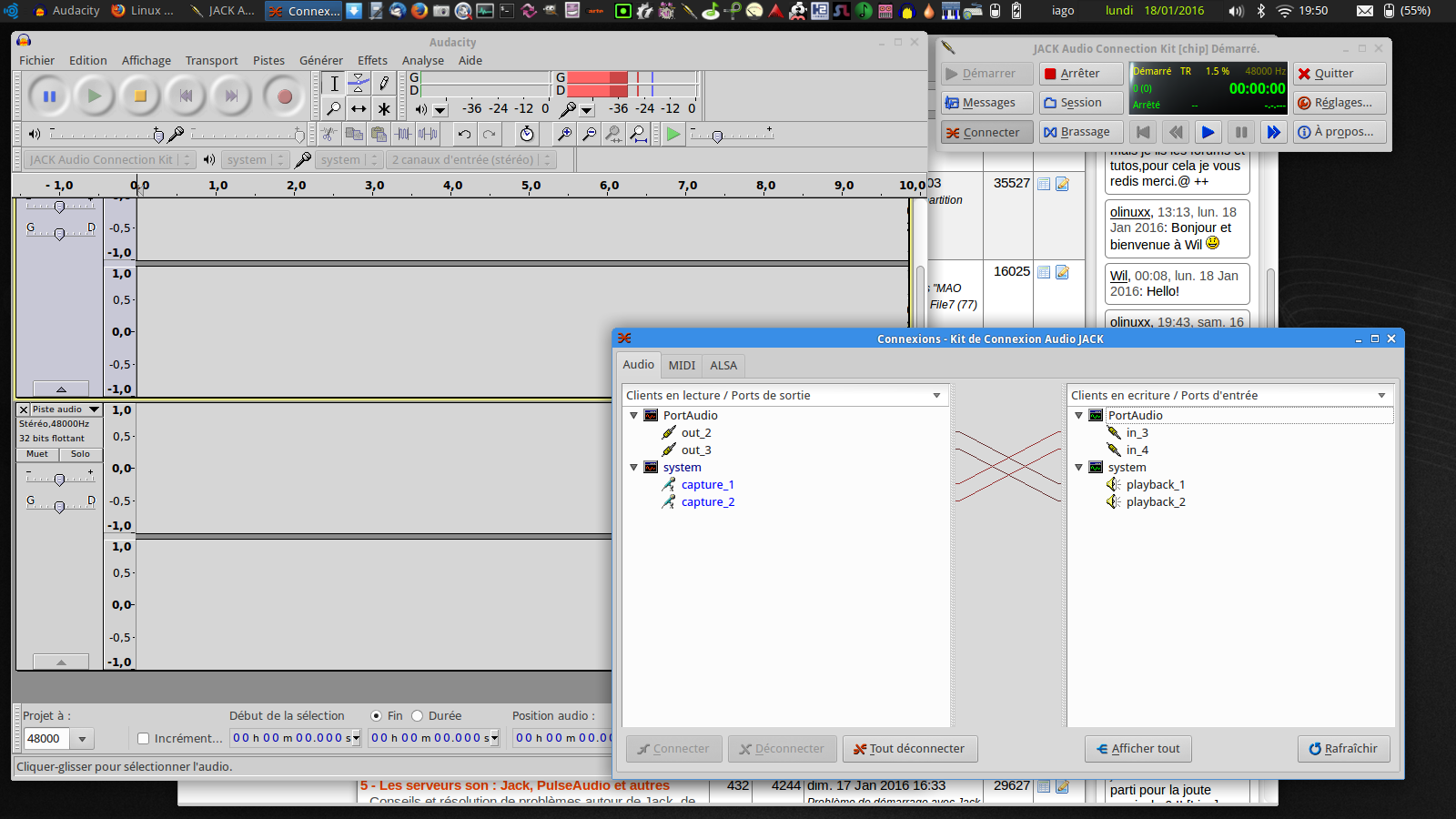The height and width of the screenshot is (819, 1456).
Task: Click the Projet à rate input field
Action: tap(47, 739)
